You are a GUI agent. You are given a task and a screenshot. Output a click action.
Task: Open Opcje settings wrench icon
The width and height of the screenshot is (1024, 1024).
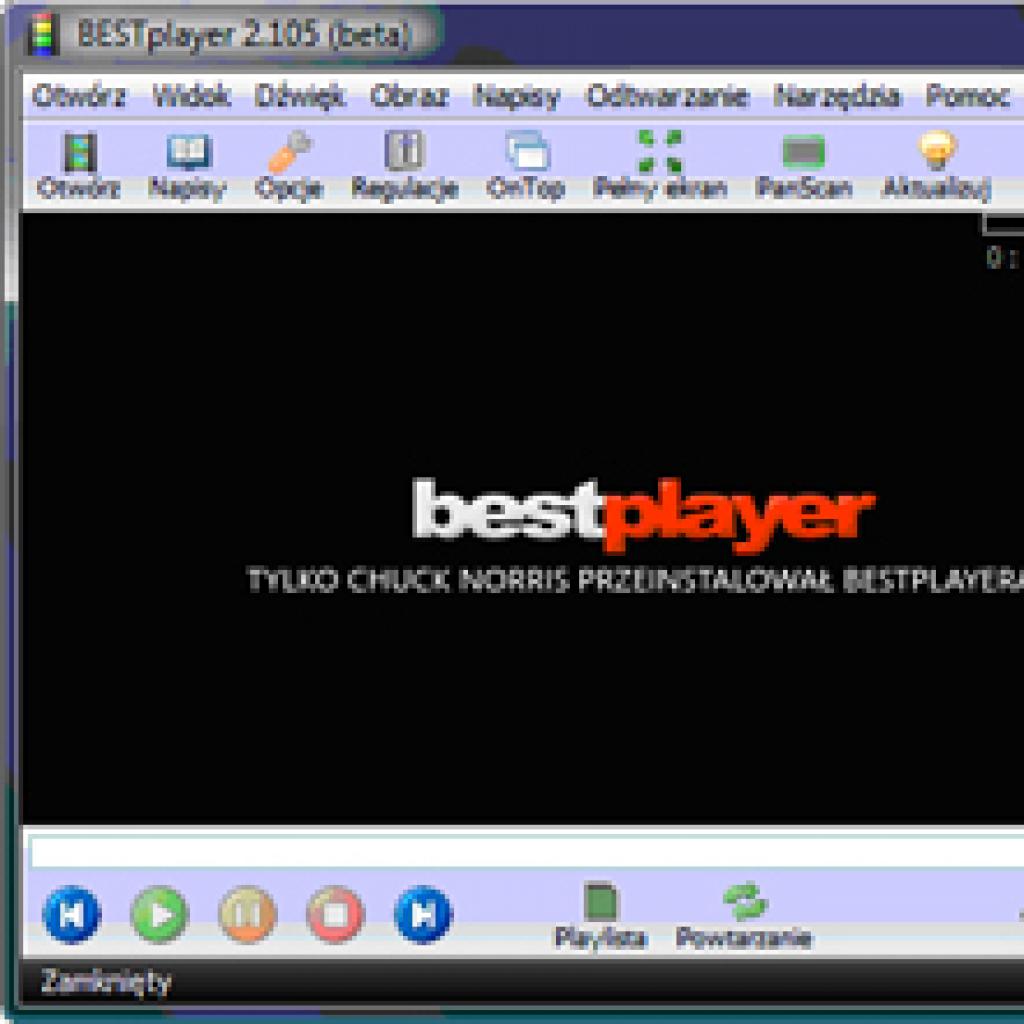pos(289,152)
